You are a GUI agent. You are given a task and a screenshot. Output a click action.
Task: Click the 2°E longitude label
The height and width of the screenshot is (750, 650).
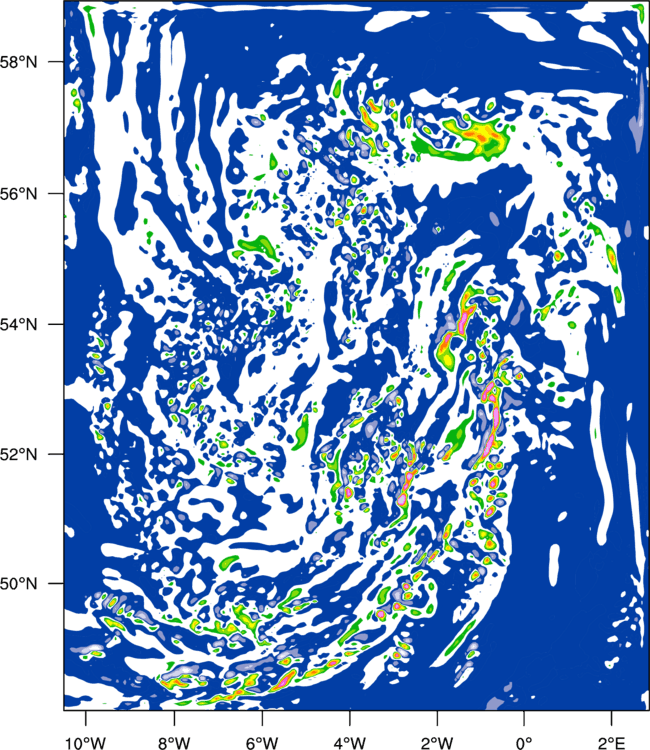click(611, 743)
